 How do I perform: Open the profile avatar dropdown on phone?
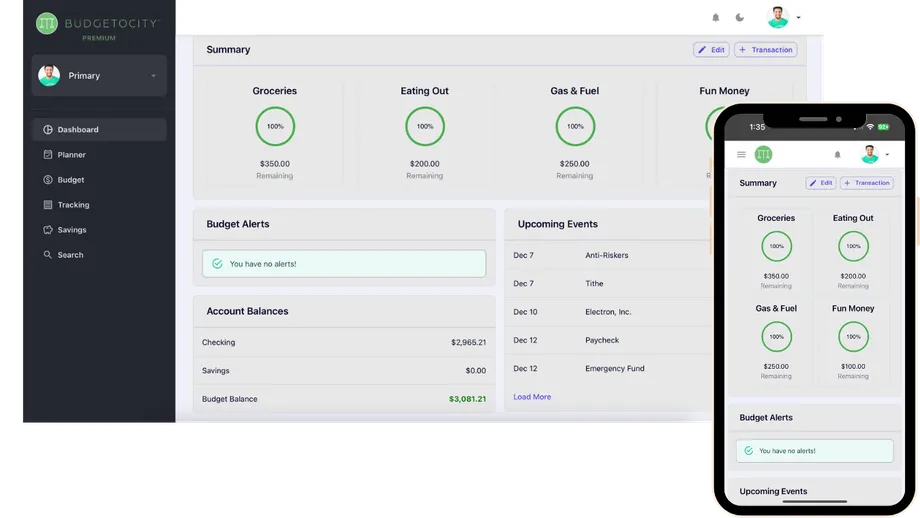pos(873,155)
